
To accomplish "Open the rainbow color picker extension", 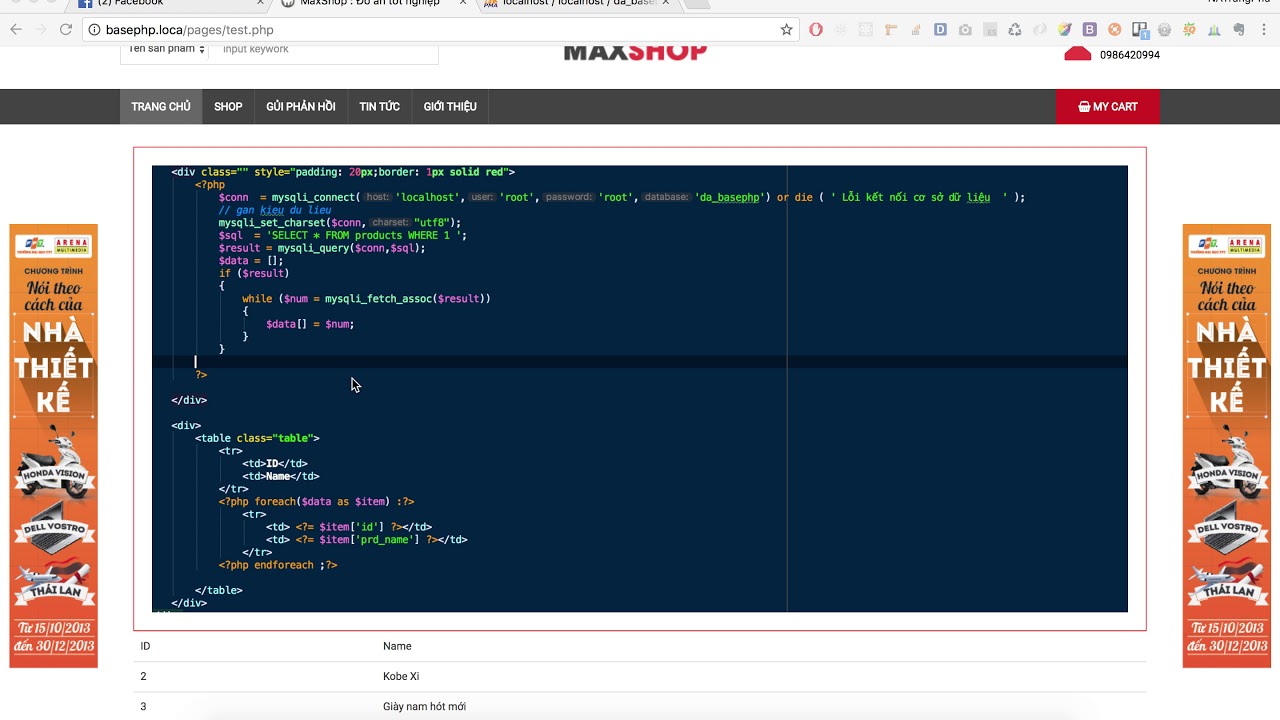I will coord(1065,30).
